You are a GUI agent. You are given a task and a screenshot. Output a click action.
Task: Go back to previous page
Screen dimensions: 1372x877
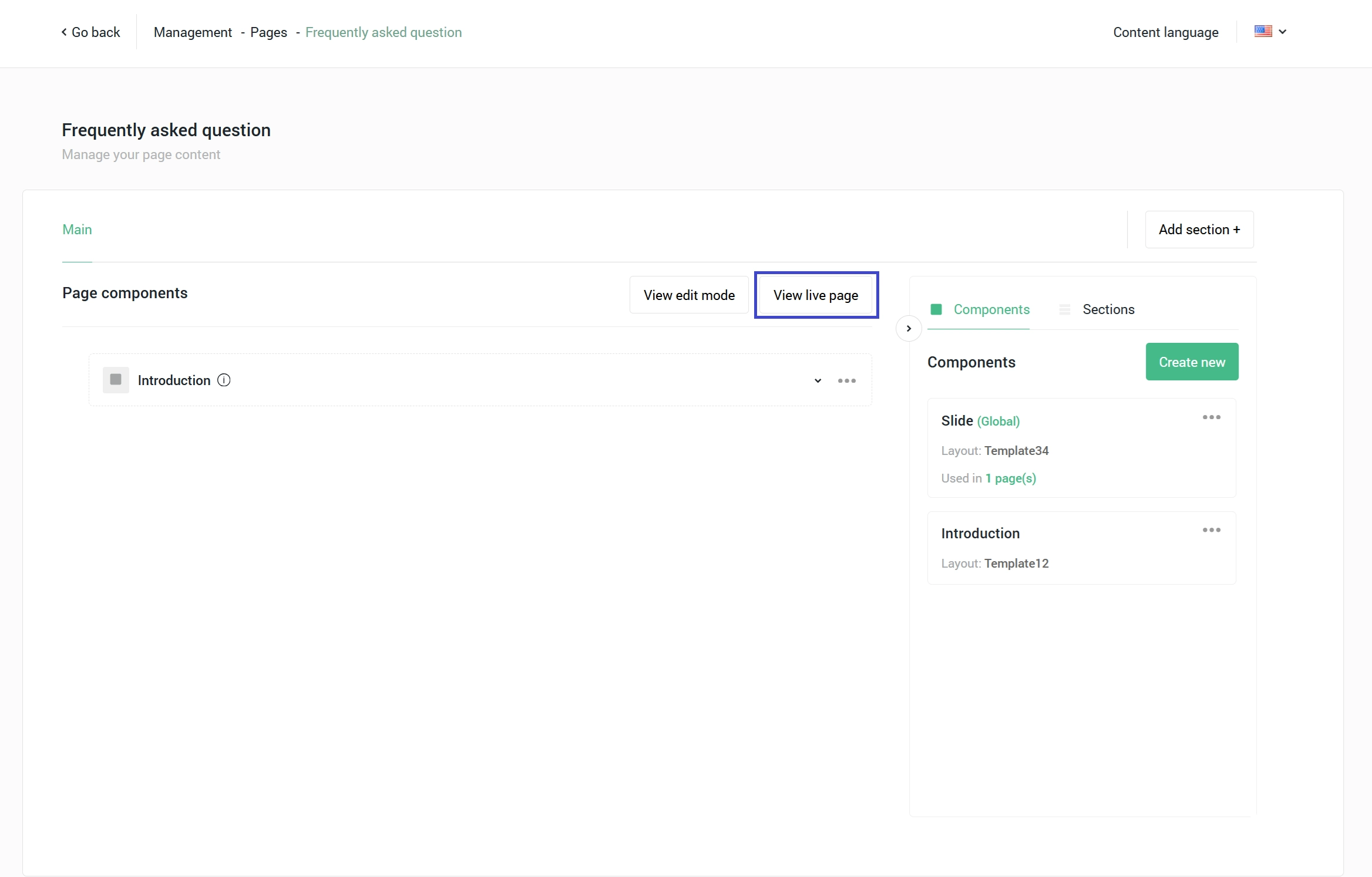click(x=91, y=32)
